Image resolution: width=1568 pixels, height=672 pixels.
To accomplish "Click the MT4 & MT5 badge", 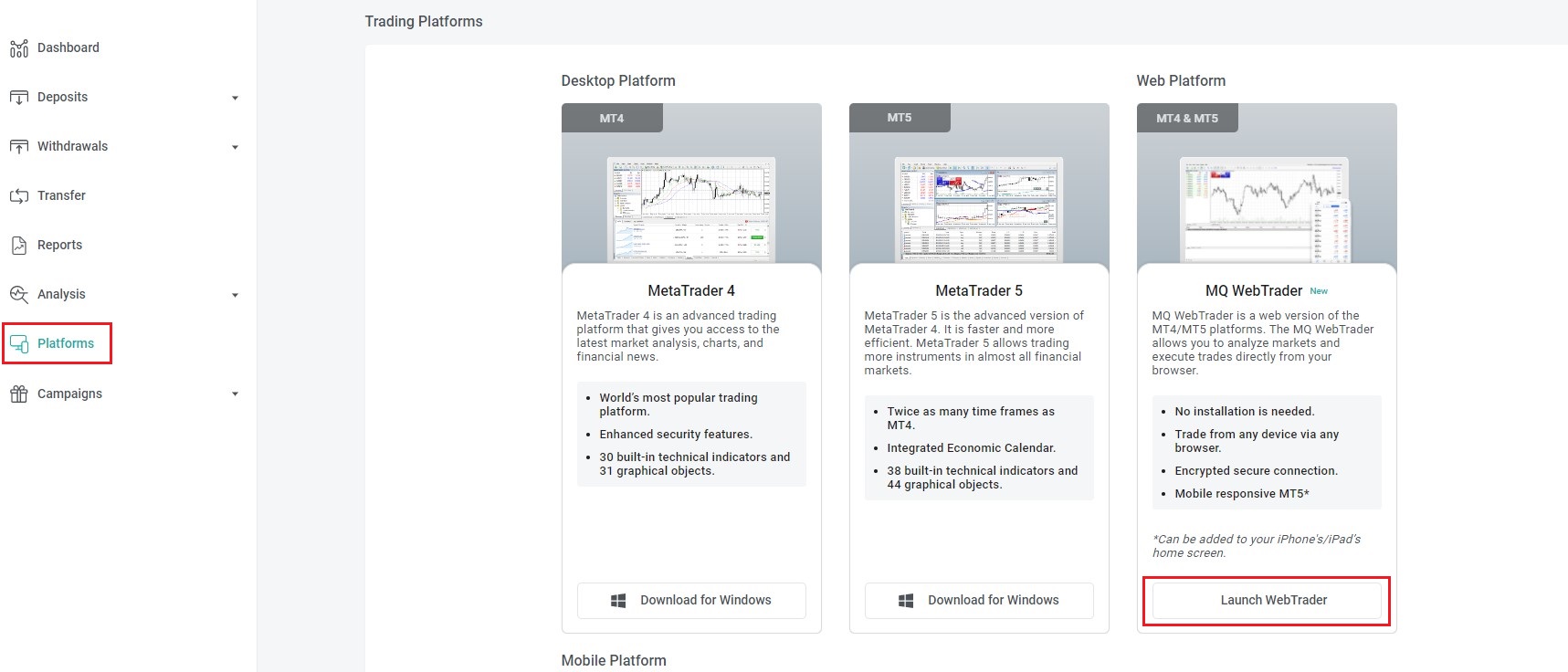I will pos(1187,118).
